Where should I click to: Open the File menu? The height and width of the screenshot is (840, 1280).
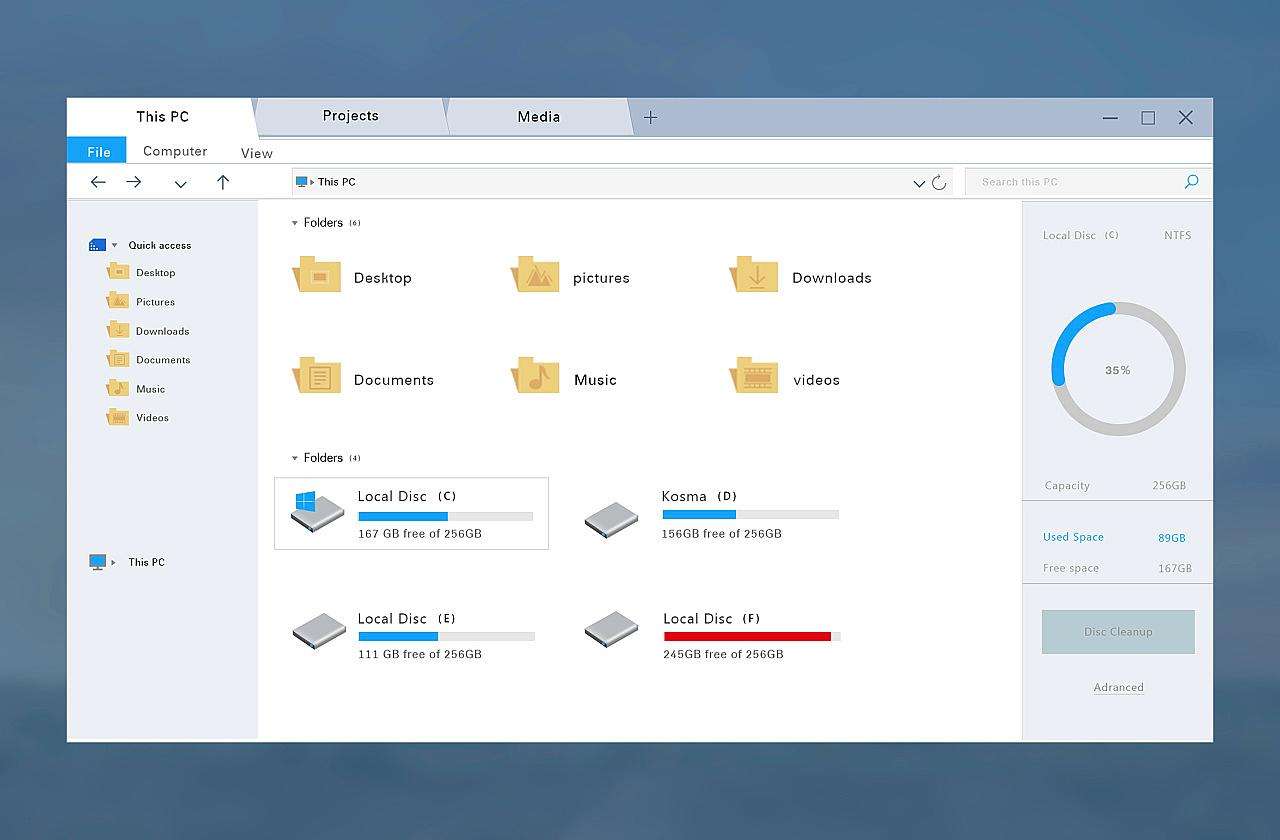pos(98,151)
